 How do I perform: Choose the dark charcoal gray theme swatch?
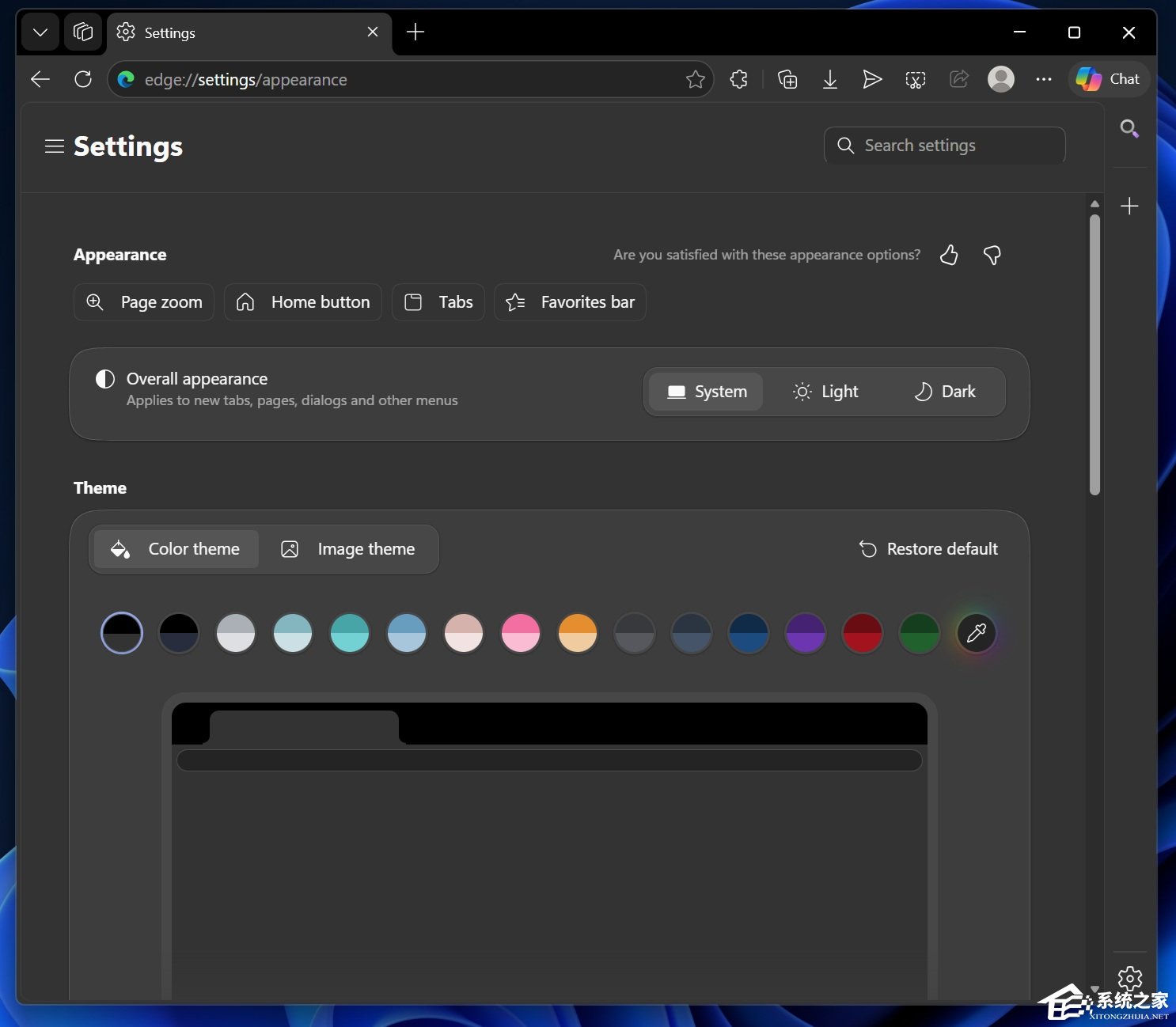click(635, 633)
